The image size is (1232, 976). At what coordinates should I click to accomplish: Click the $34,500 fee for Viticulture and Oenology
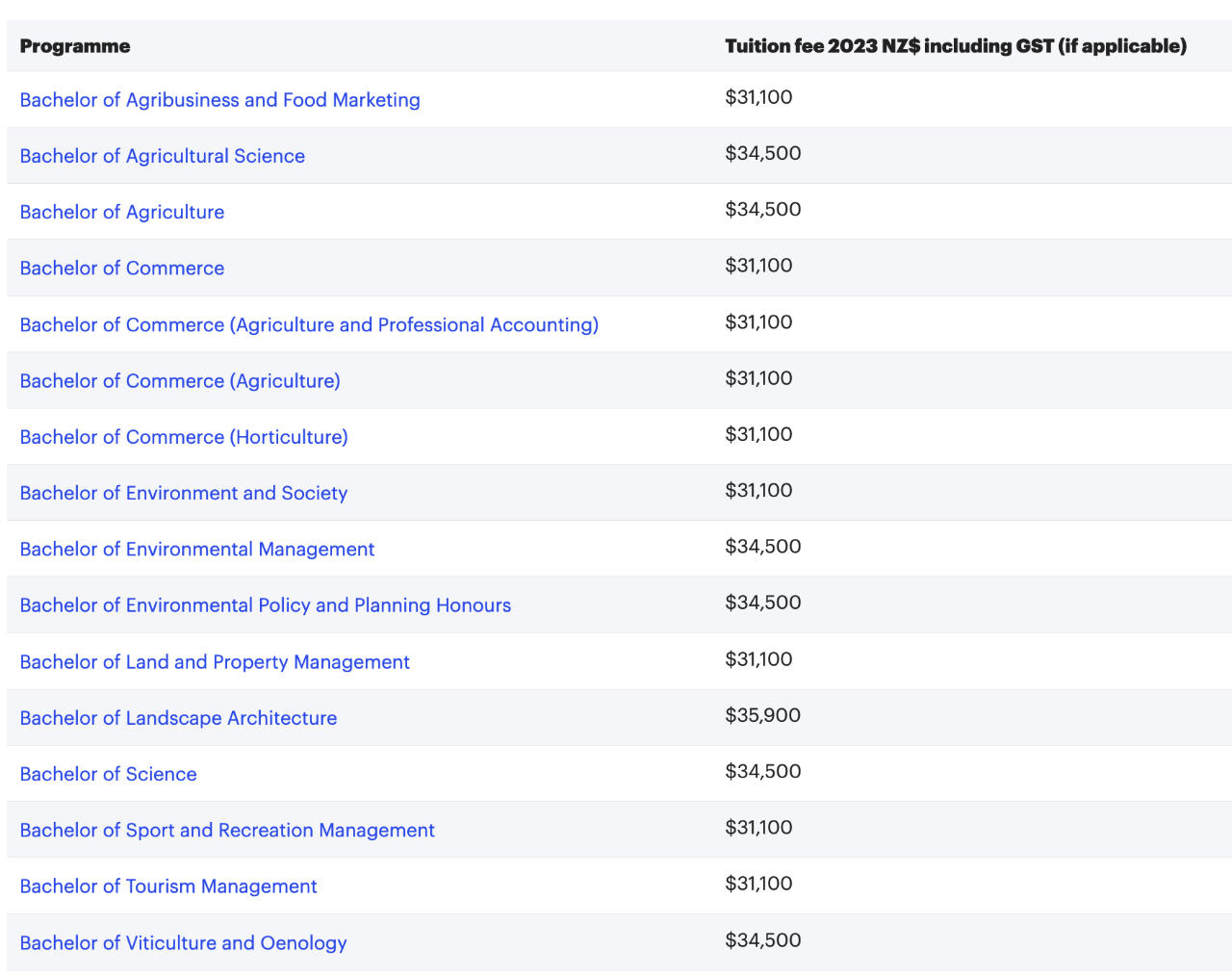[x=763, y=940]
